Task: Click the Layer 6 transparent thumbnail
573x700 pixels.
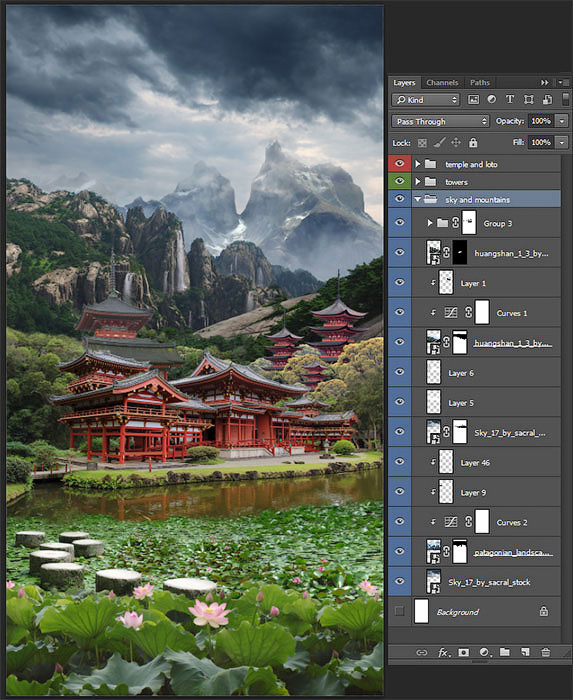Action: (x=433, y=372)
